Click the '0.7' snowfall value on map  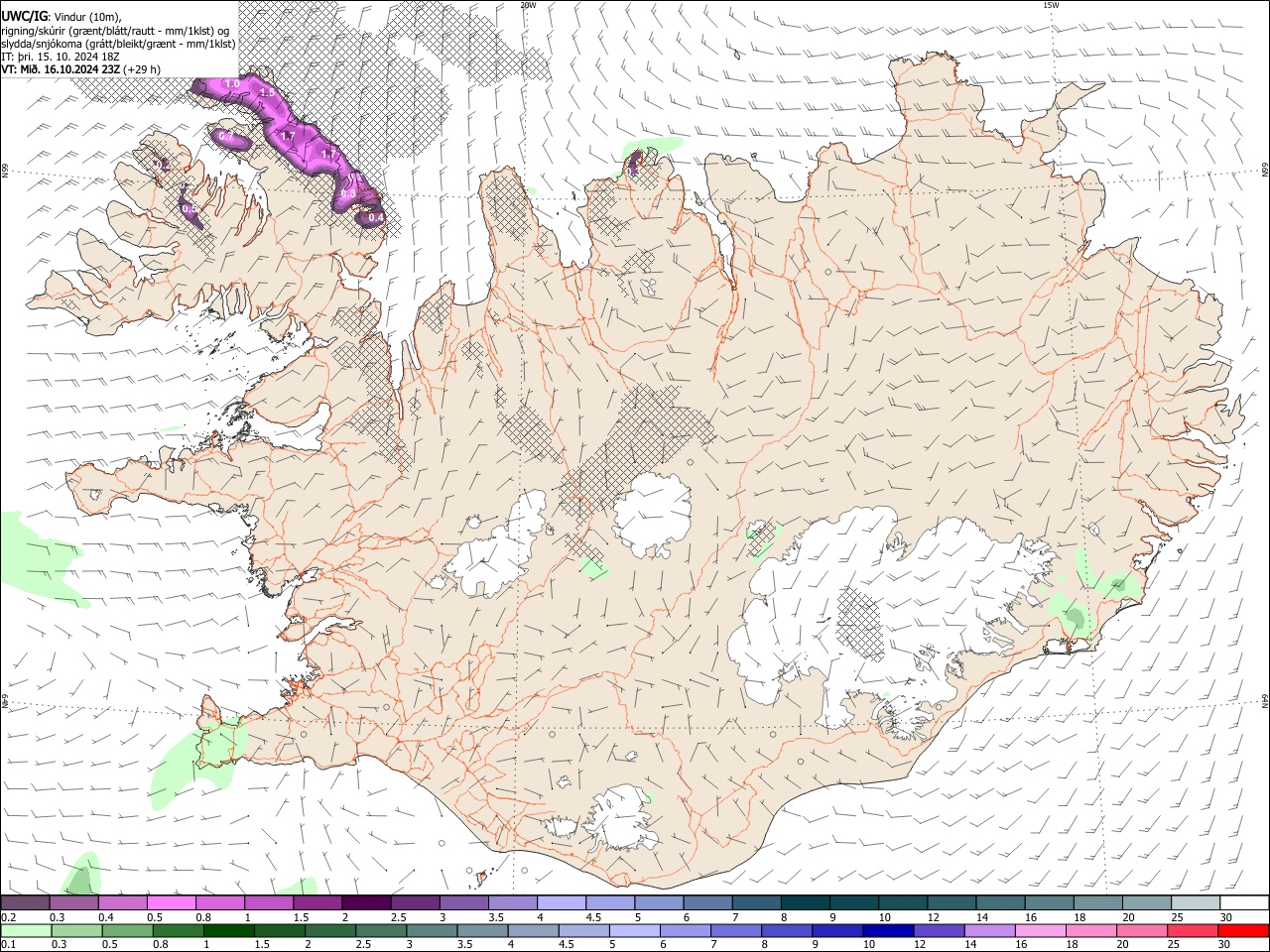pyautogui.click(x=226, y=134)
